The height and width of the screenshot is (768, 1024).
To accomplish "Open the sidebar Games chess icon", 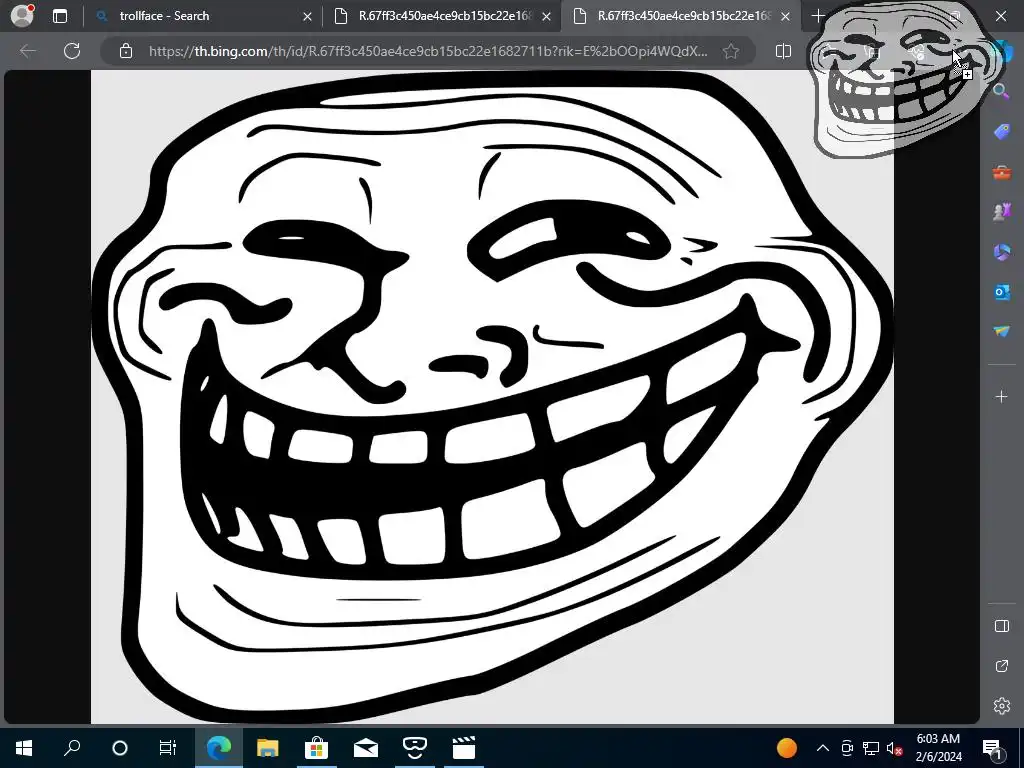I will point(1001,212).
